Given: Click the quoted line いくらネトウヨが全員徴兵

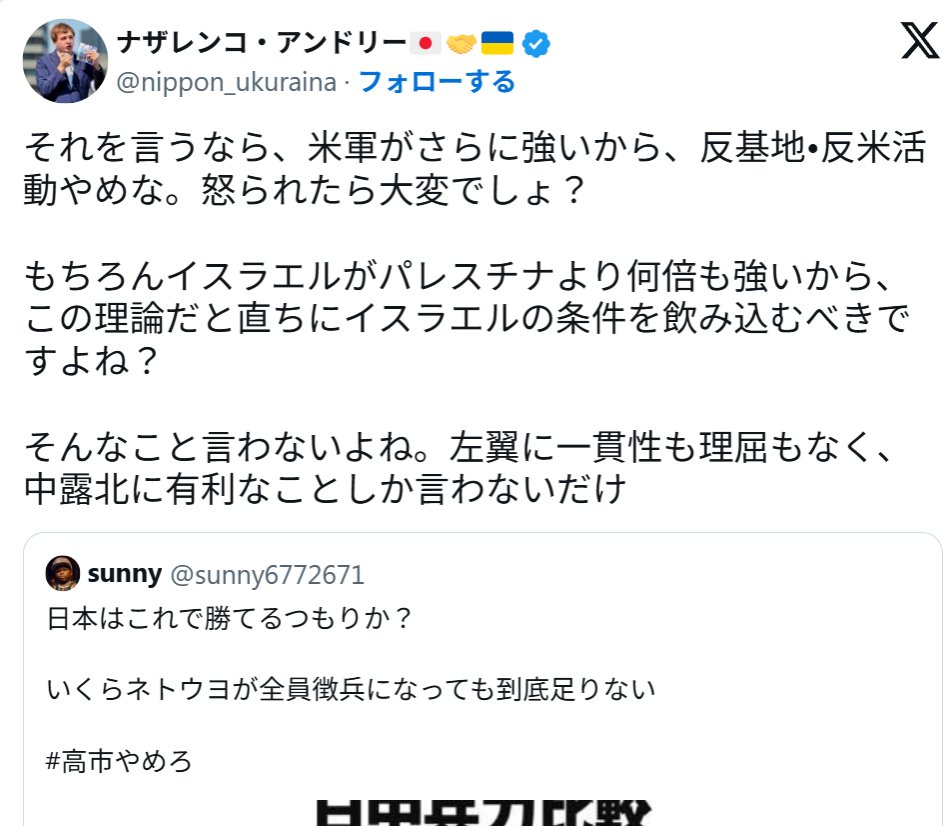Looking at the screenshot, I should [351, 689].
